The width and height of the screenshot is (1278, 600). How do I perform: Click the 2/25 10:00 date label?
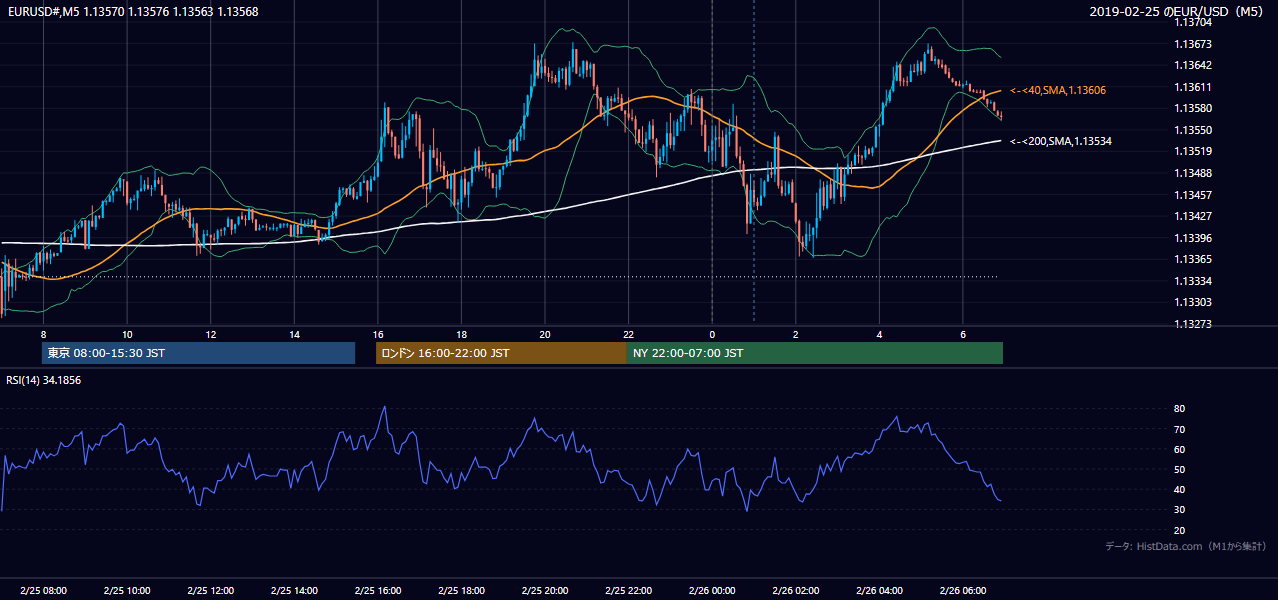[x=127, y=591]
